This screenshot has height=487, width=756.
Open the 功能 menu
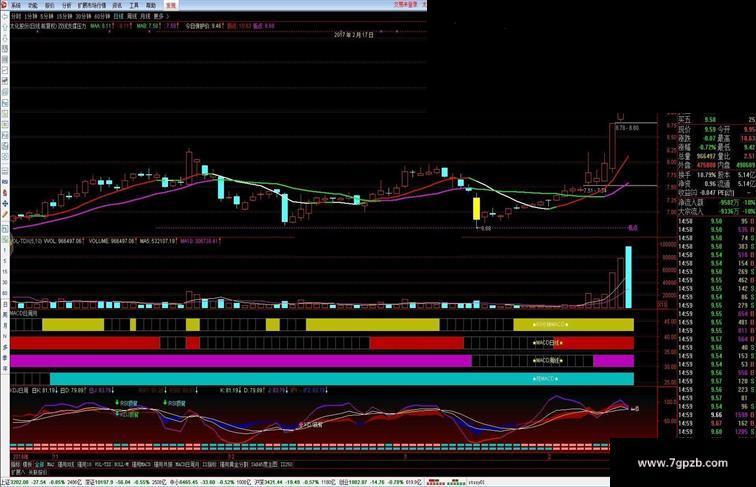pyautogui.click(x=33, y=5)
